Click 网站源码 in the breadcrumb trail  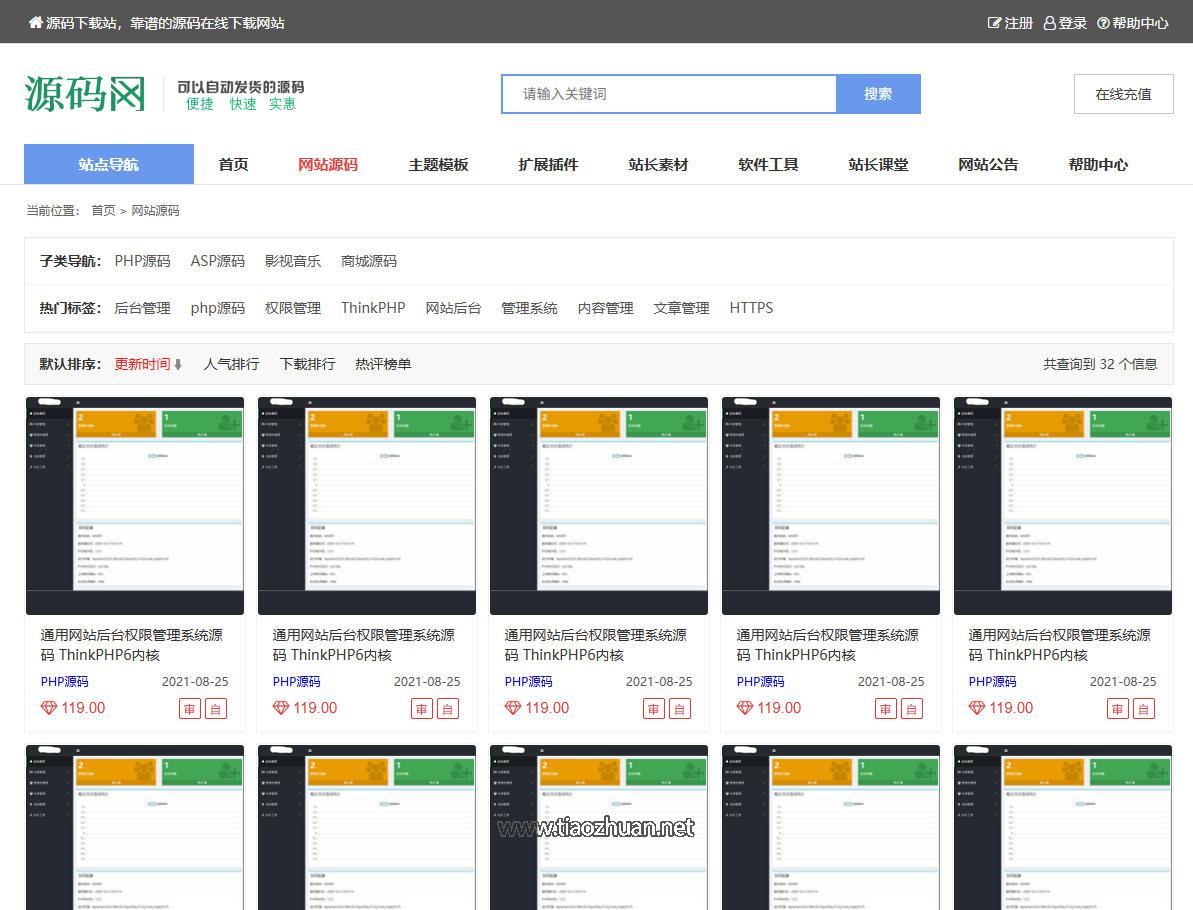[155, 210]
